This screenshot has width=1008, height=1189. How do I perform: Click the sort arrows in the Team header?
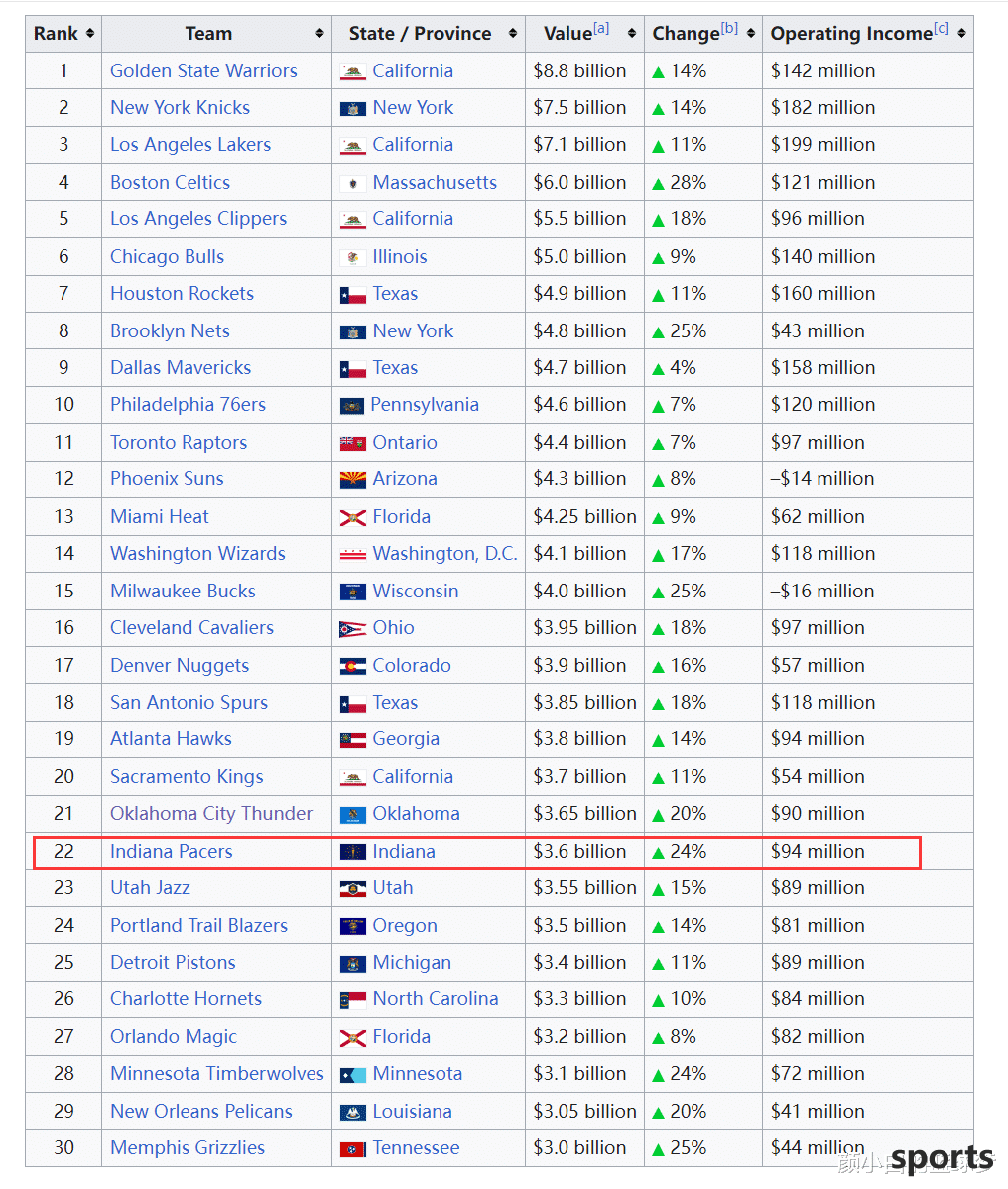click(x=319, y=34)
